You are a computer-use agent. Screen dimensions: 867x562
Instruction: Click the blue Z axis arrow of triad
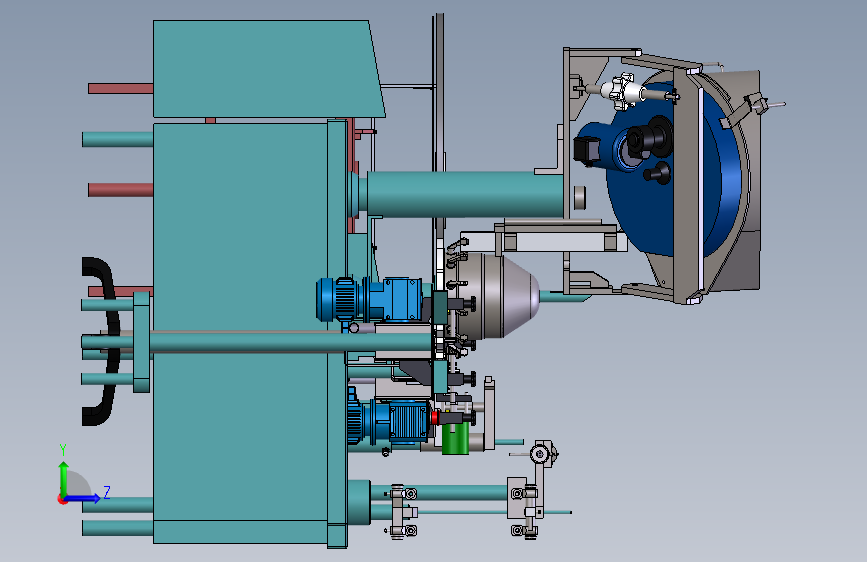tap(83, 498)
